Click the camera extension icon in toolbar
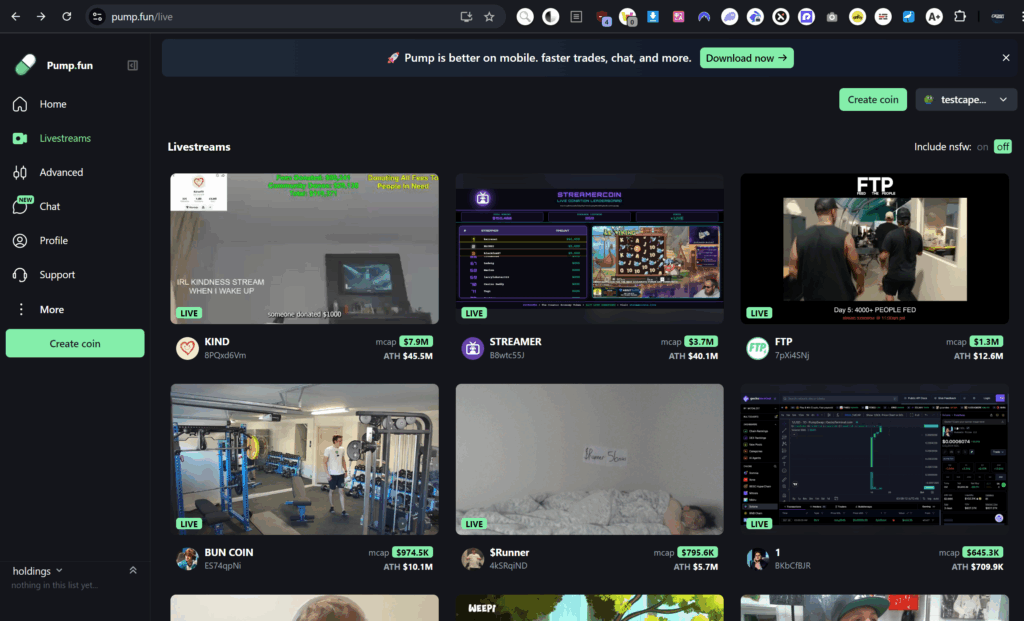 [x=832, y=17]
